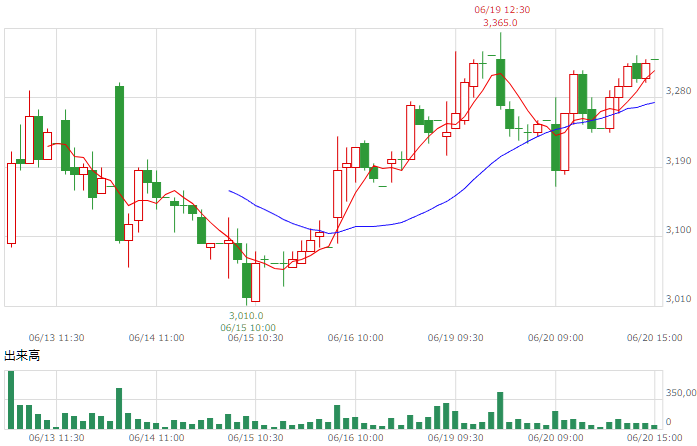Screen dimensions: 697x446
Task: Click the 06/20 15:00 label under price chart
Action: 654,338
